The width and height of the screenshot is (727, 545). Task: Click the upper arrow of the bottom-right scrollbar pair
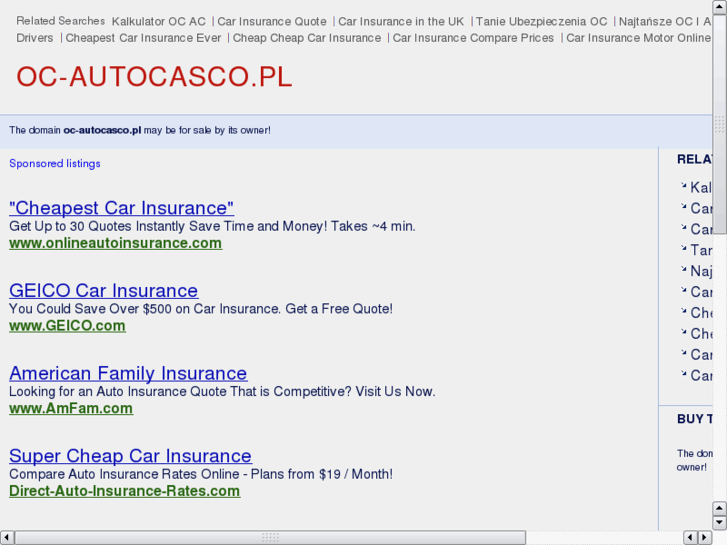[x=719, y=508]
